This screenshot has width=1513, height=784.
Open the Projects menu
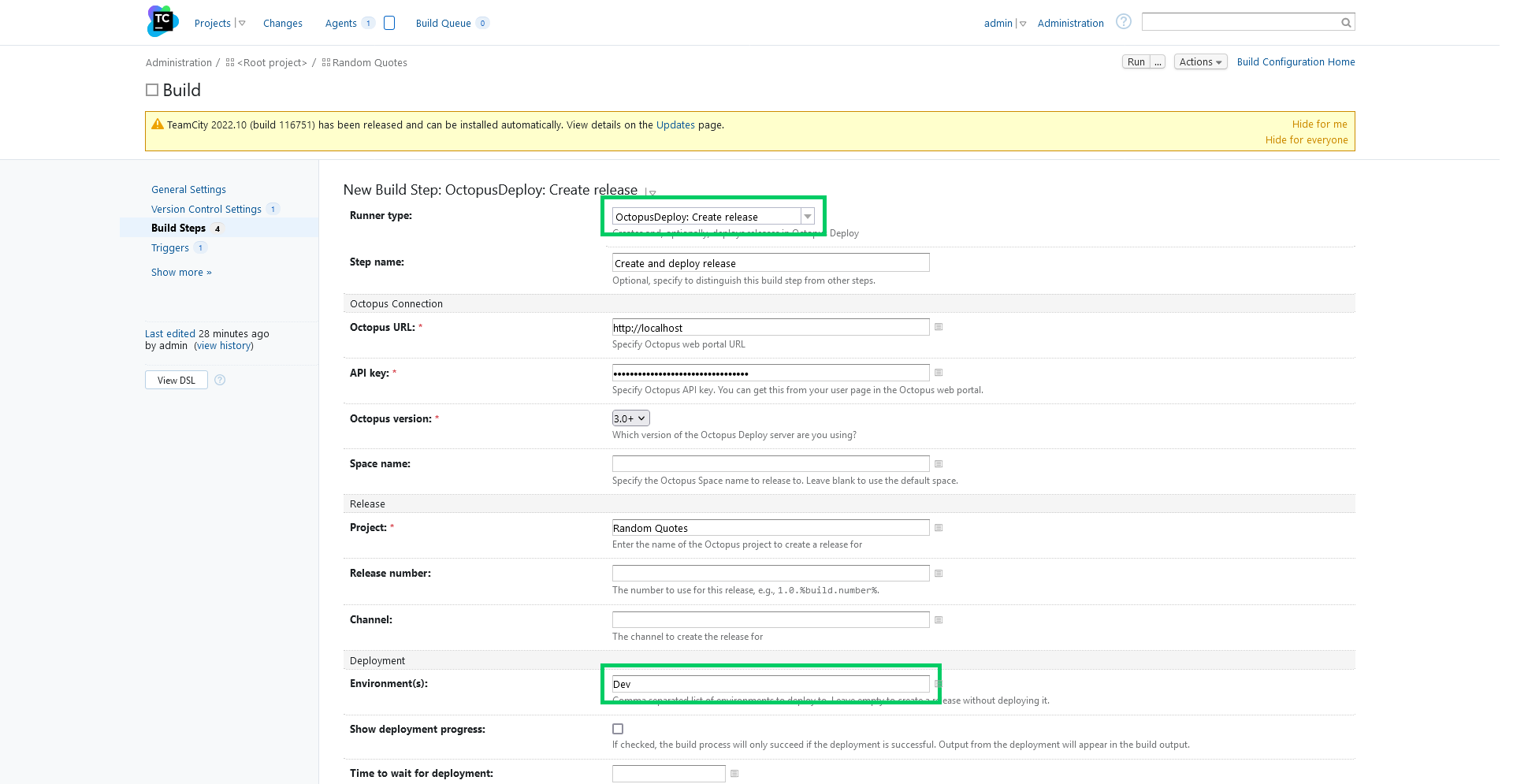tap(213, 24)
